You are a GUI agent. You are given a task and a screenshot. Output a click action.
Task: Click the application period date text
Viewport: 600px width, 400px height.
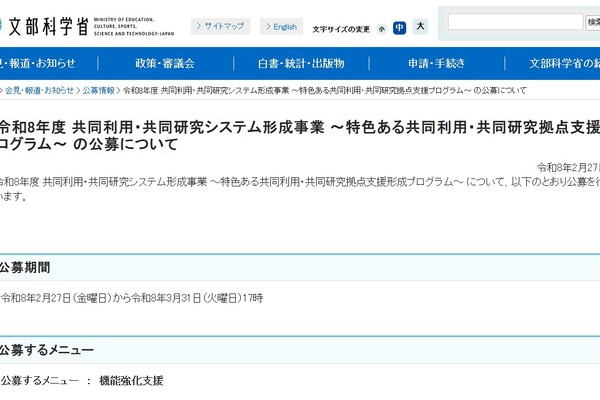click(132, 298)
